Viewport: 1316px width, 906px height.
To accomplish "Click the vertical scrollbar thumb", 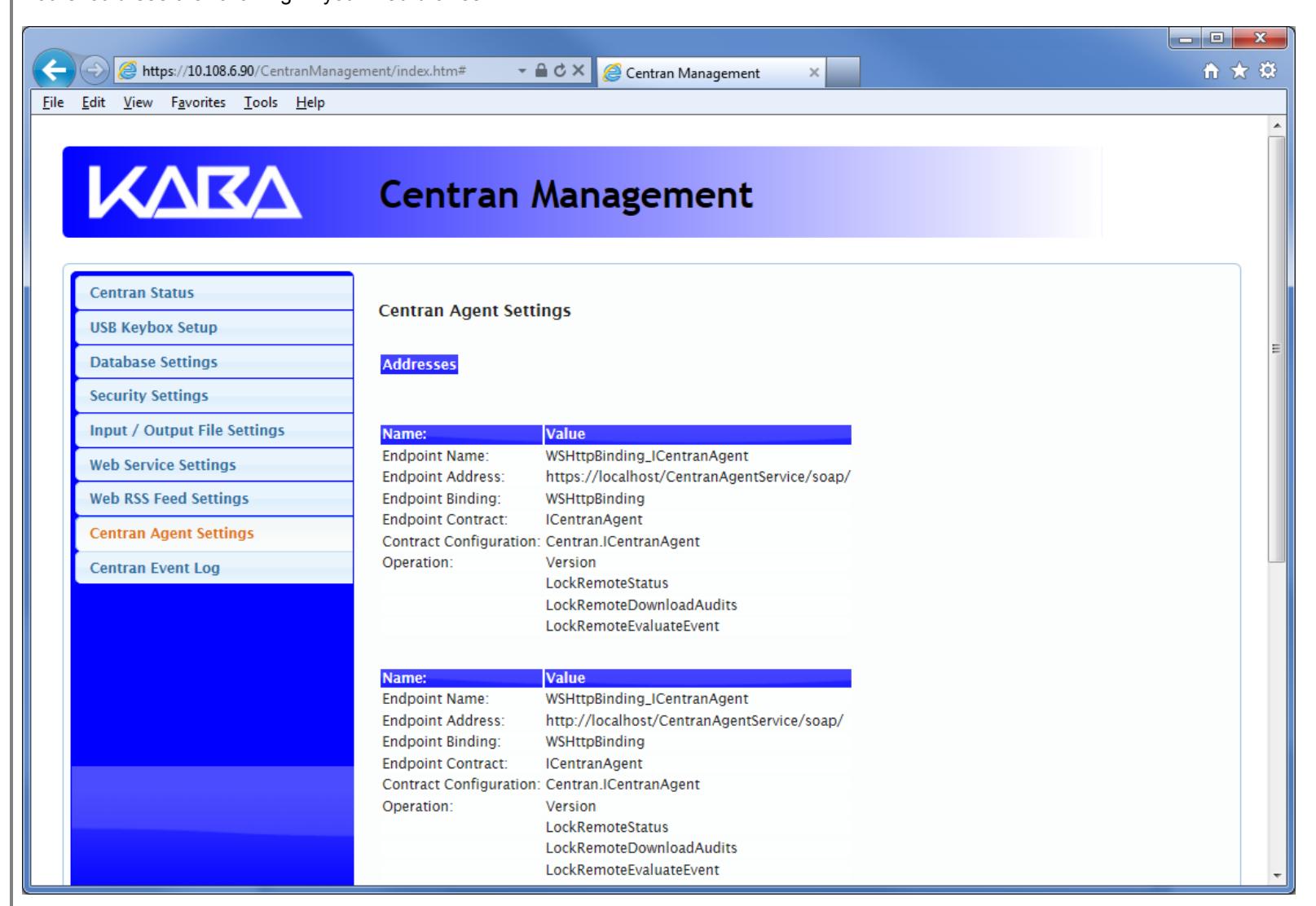I will [1277, 349].
